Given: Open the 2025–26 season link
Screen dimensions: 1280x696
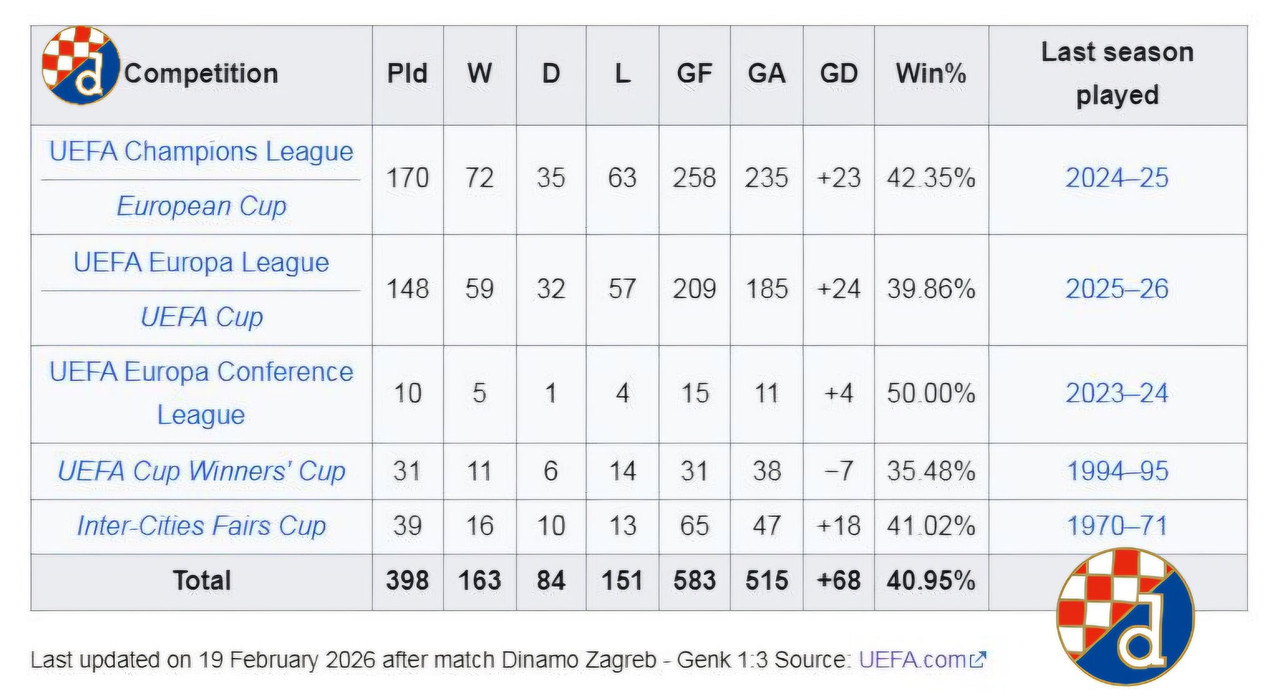Looking at the screenshot, I should tap(1116, 290).
